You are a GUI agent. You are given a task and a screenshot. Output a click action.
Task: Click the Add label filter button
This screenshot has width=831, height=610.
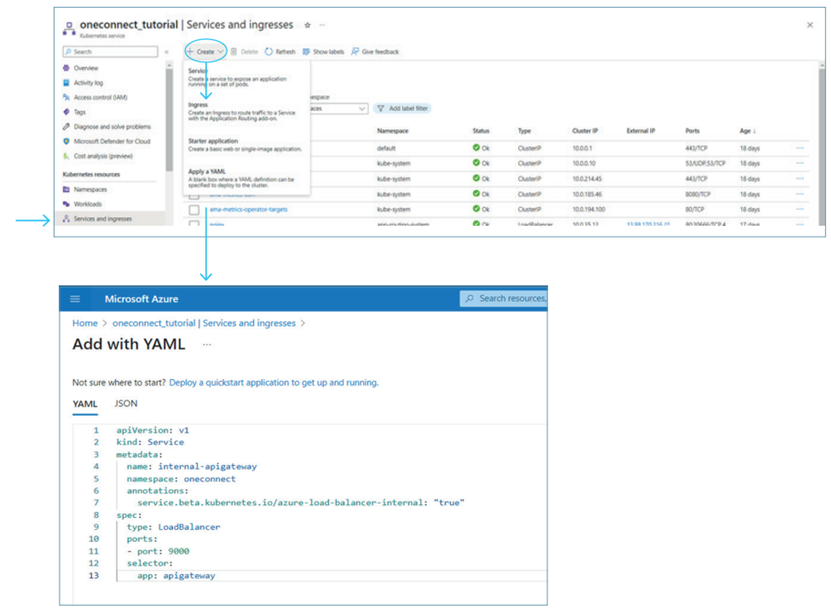click(402, 108)
